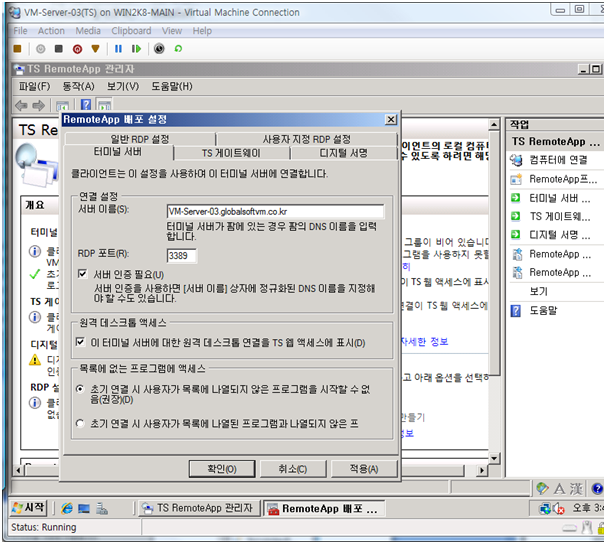
Task: Click the red Shut Down toolbar icon
Action: pos(77,49)
